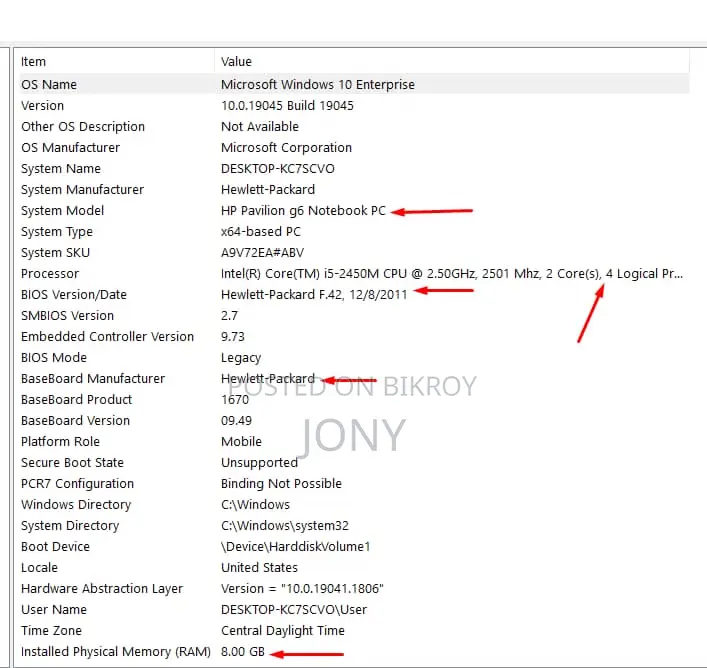This screenshot has height=668, width=707.
Task: Click value HP Pavilion g6 Notebook PC
Action: point(303,211)
